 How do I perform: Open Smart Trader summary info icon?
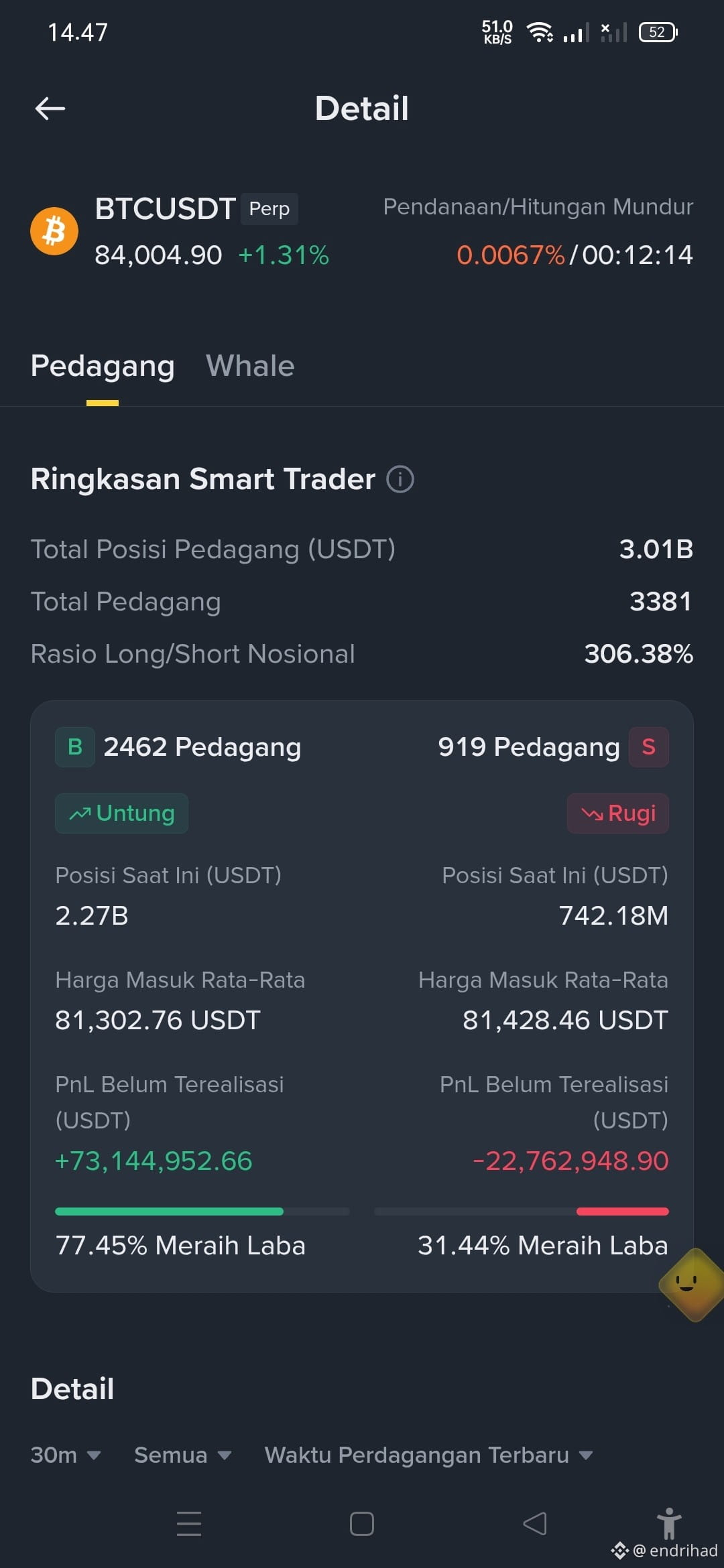tap(400, 479)
